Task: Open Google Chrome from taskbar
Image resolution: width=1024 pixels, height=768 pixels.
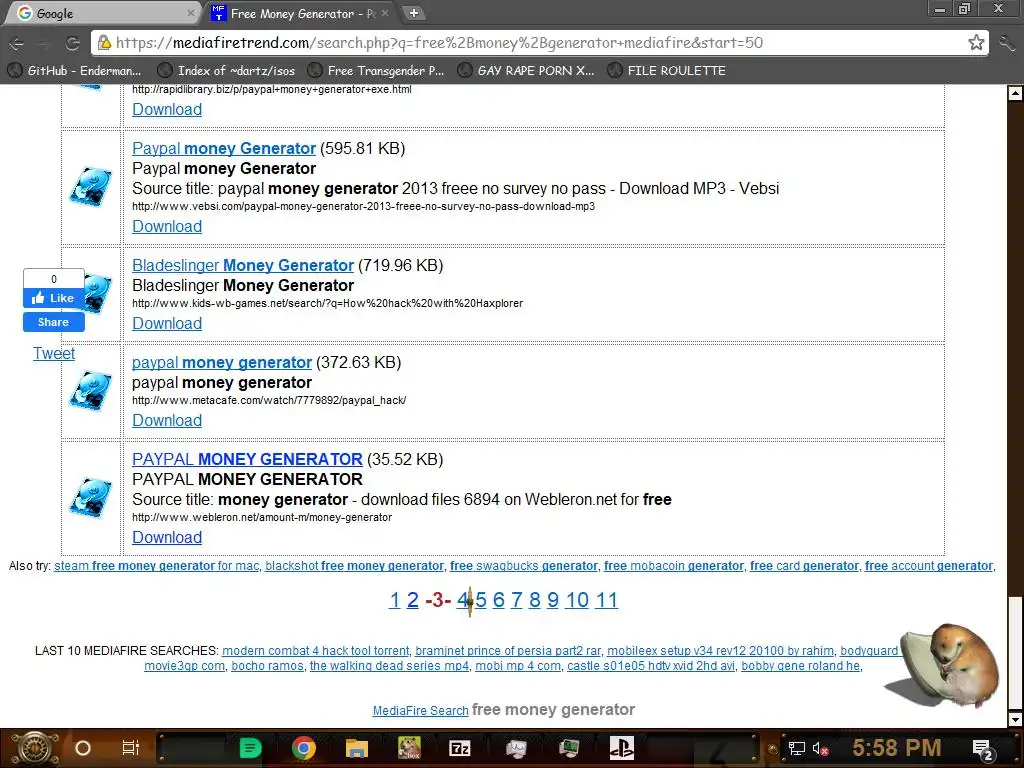Action: coord(304,748)
